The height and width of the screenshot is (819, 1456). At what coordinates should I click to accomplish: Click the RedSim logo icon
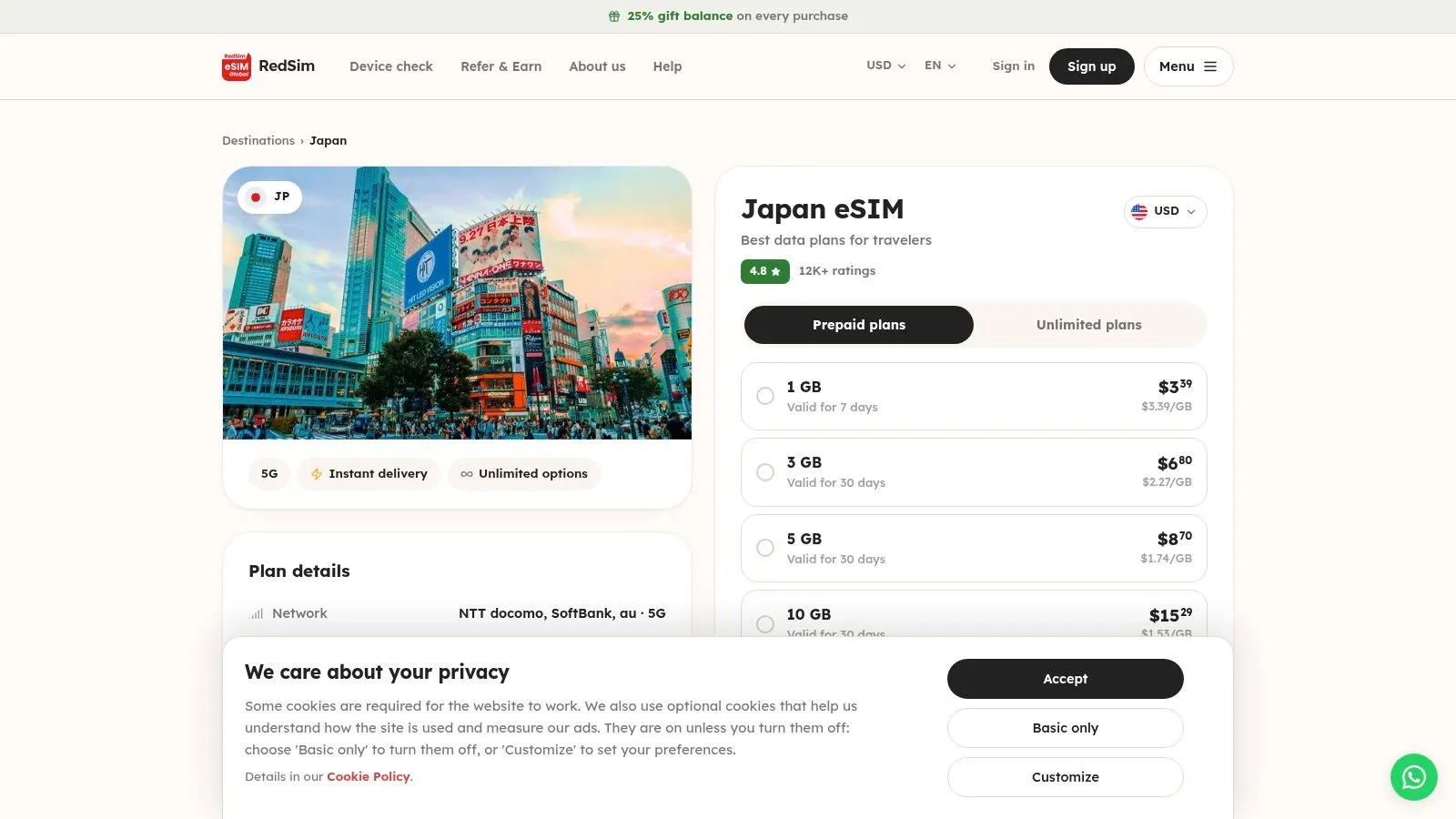[x=237, y=66]
